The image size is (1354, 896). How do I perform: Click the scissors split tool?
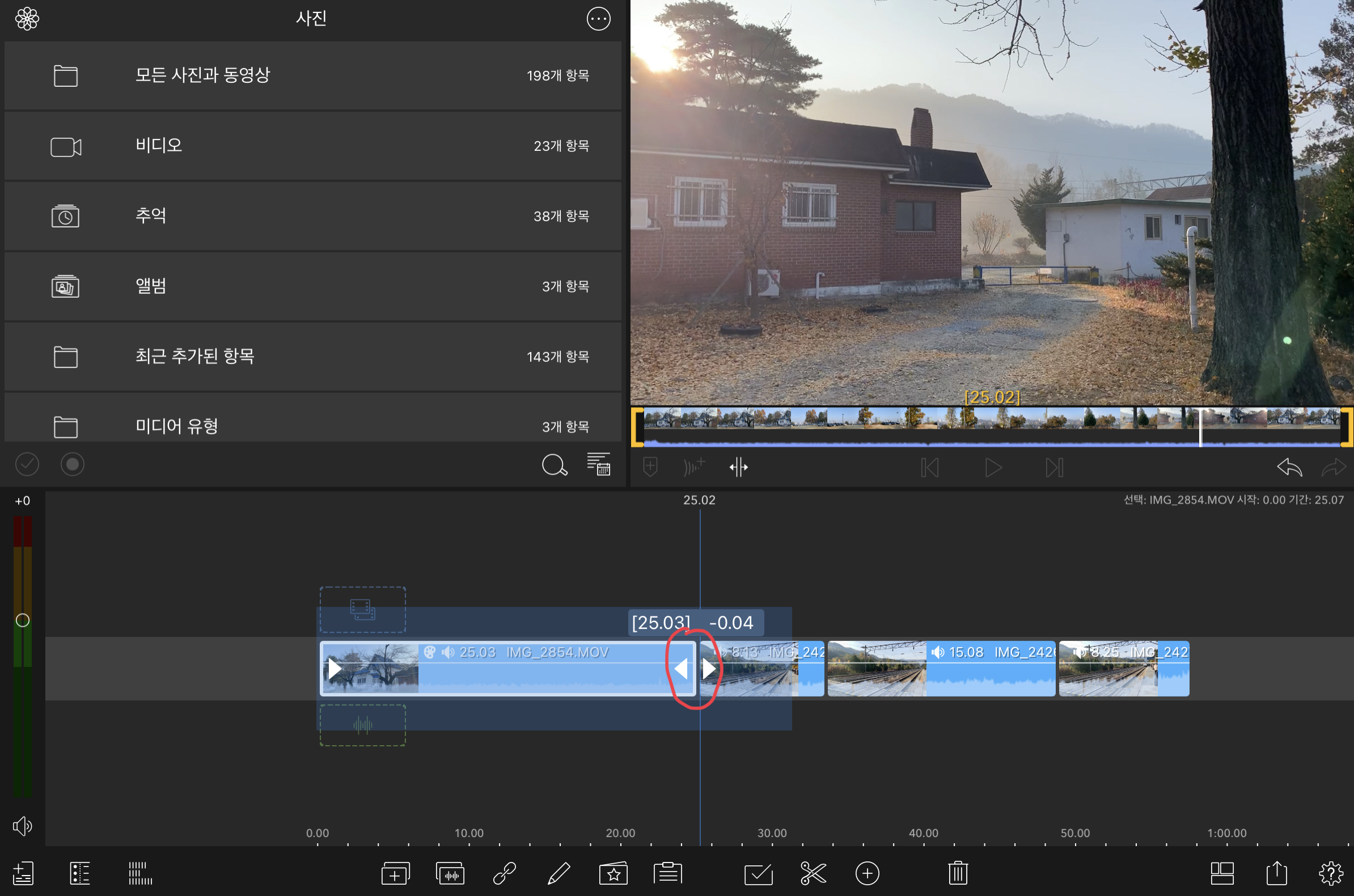point(813,873)
